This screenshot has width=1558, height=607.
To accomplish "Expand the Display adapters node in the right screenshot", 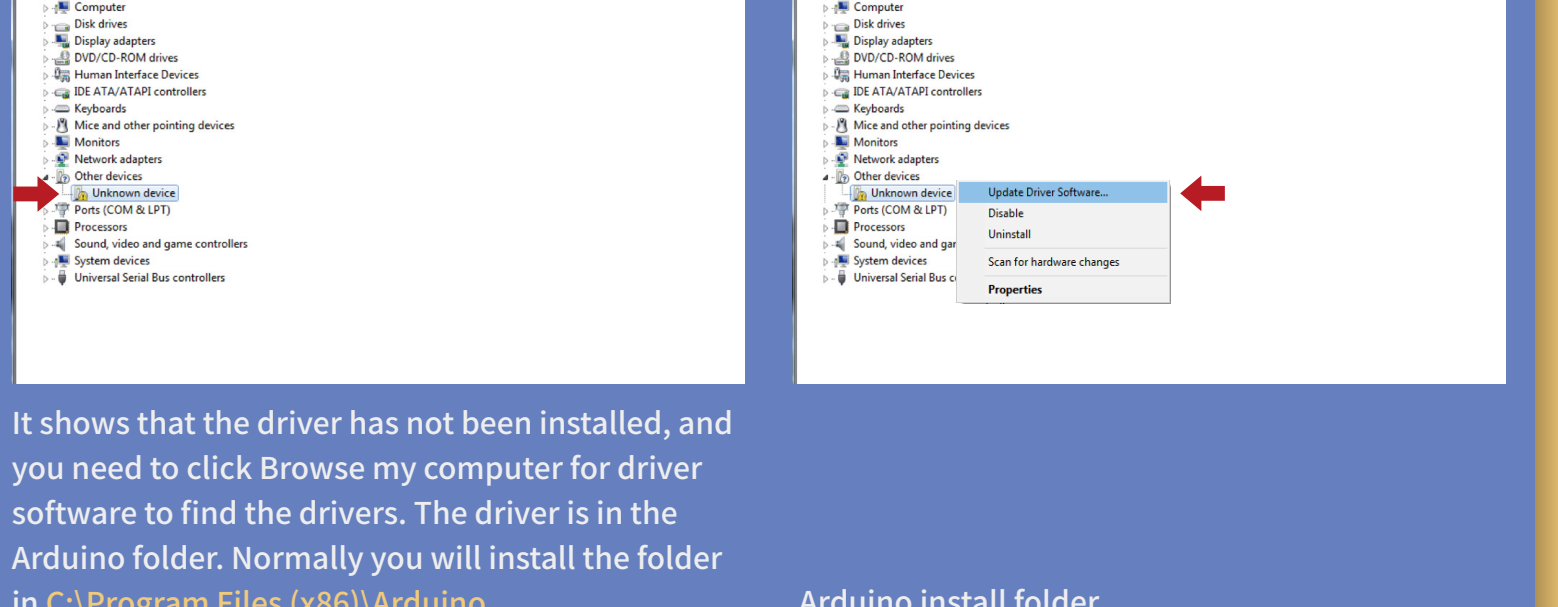I will pyautogui.click(x=825, y=42).
